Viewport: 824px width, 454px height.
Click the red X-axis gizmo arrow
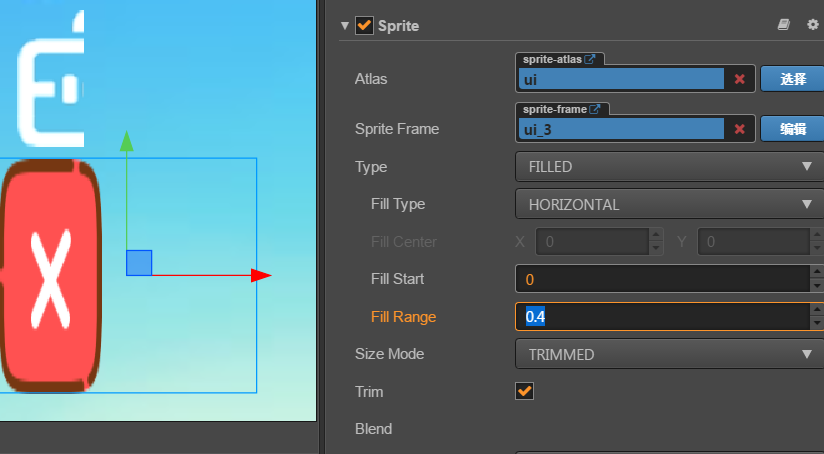click(261, 275)
